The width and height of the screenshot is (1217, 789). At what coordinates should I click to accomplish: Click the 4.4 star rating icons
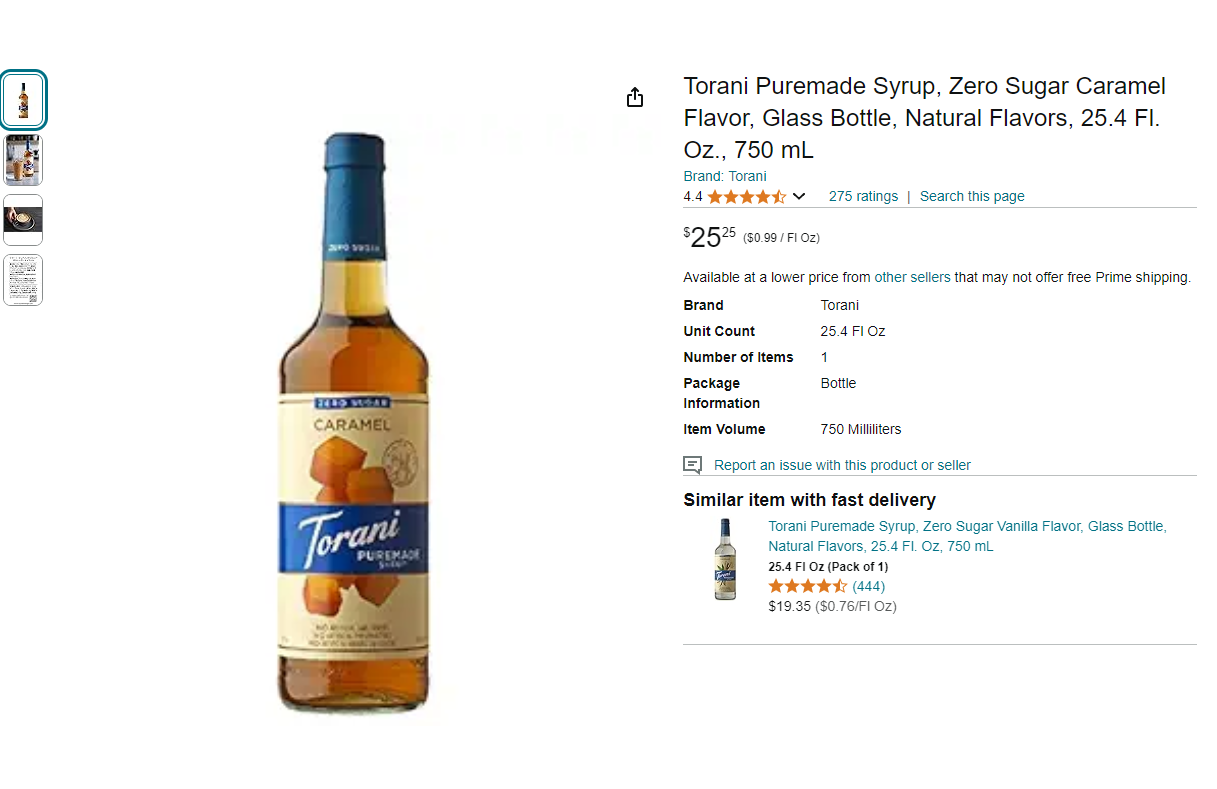tap(747, 196)
